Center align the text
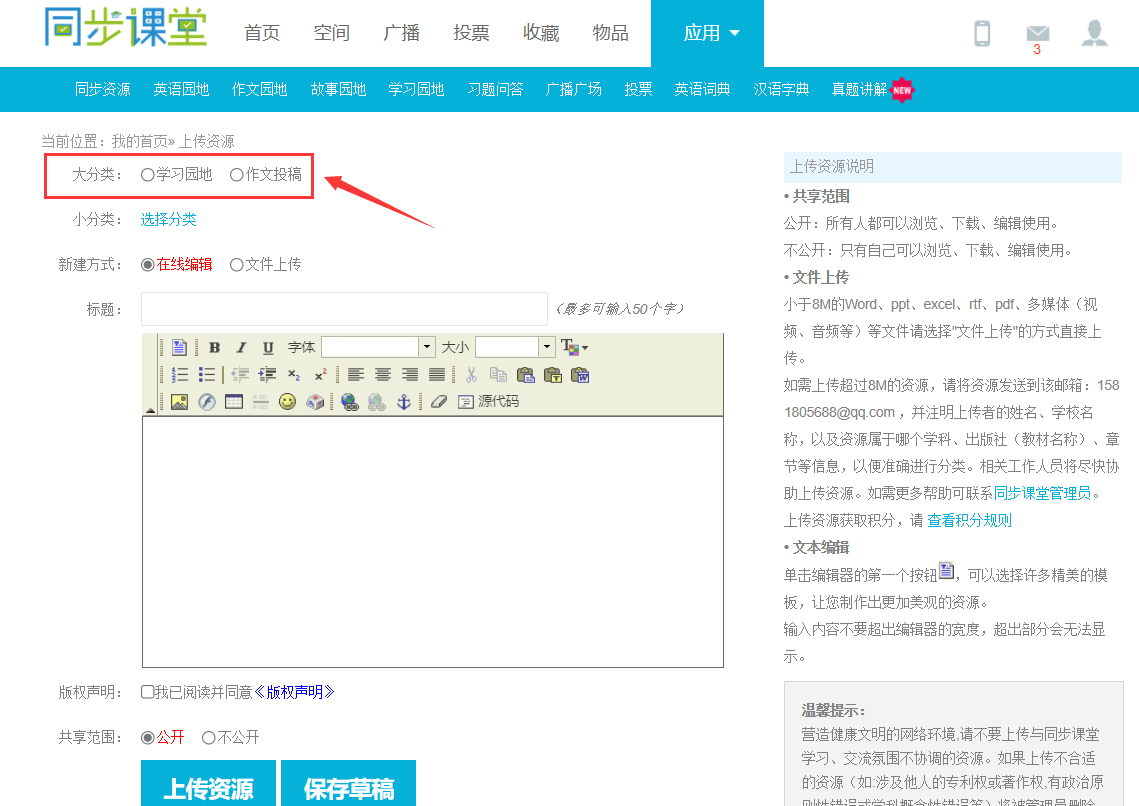Image resolution: width=1139 pixels, height=806 pixels. click(x=383, y=375)
